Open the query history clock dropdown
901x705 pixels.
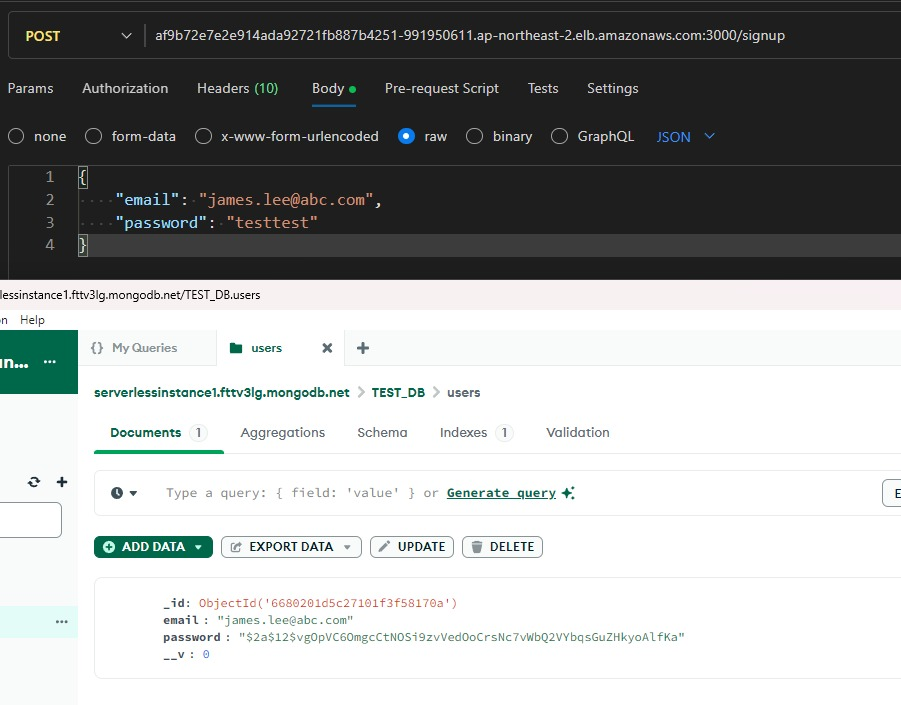[124, 493]
